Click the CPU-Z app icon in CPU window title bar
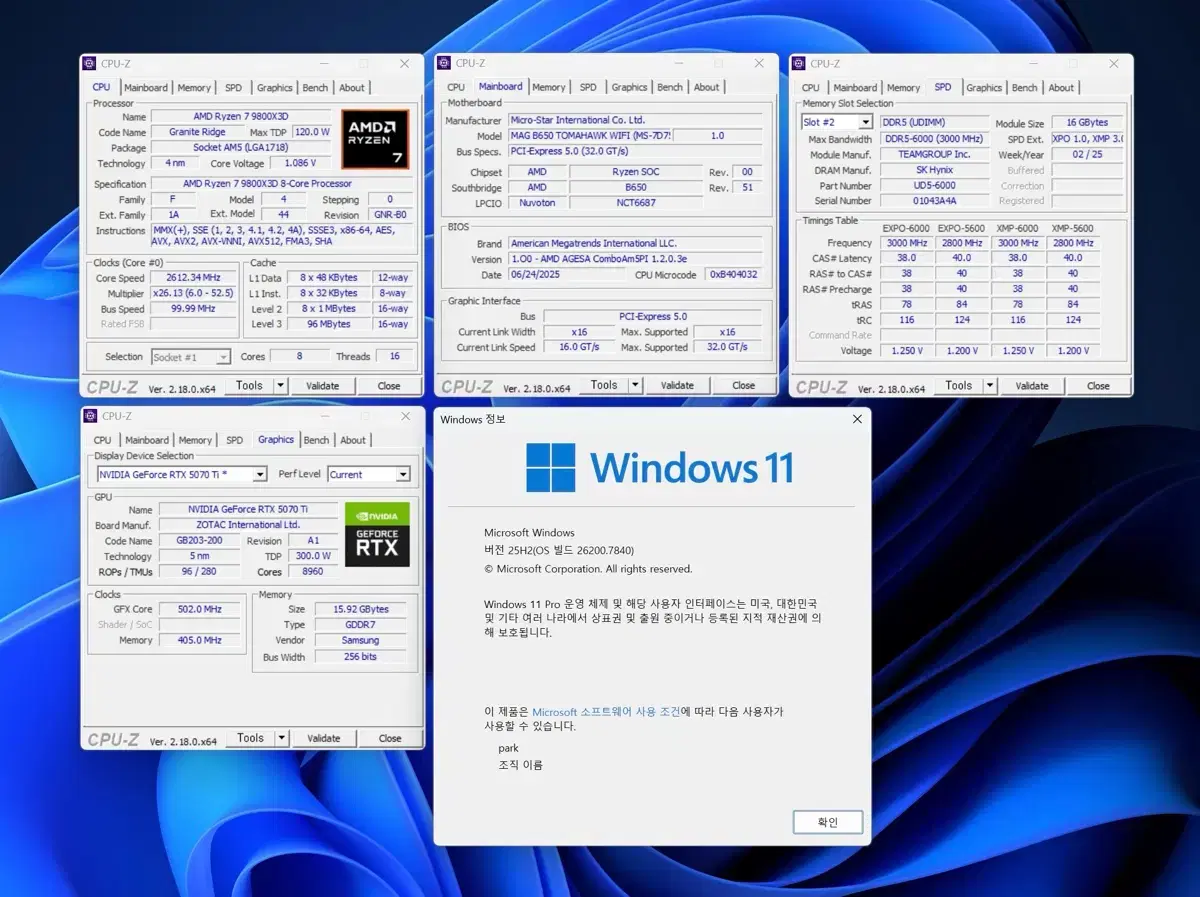Image resolution: width=1200 pixels, height=897 pixels. pyautogui.click(x=91, y=63)
